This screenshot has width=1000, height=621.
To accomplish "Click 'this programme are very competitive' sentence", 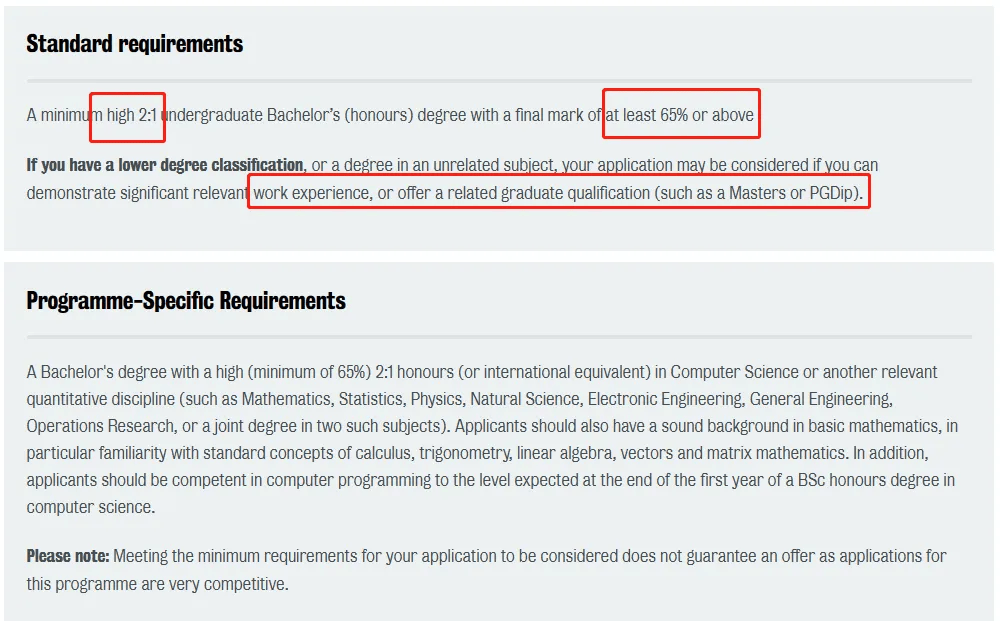I will point(157,584).
